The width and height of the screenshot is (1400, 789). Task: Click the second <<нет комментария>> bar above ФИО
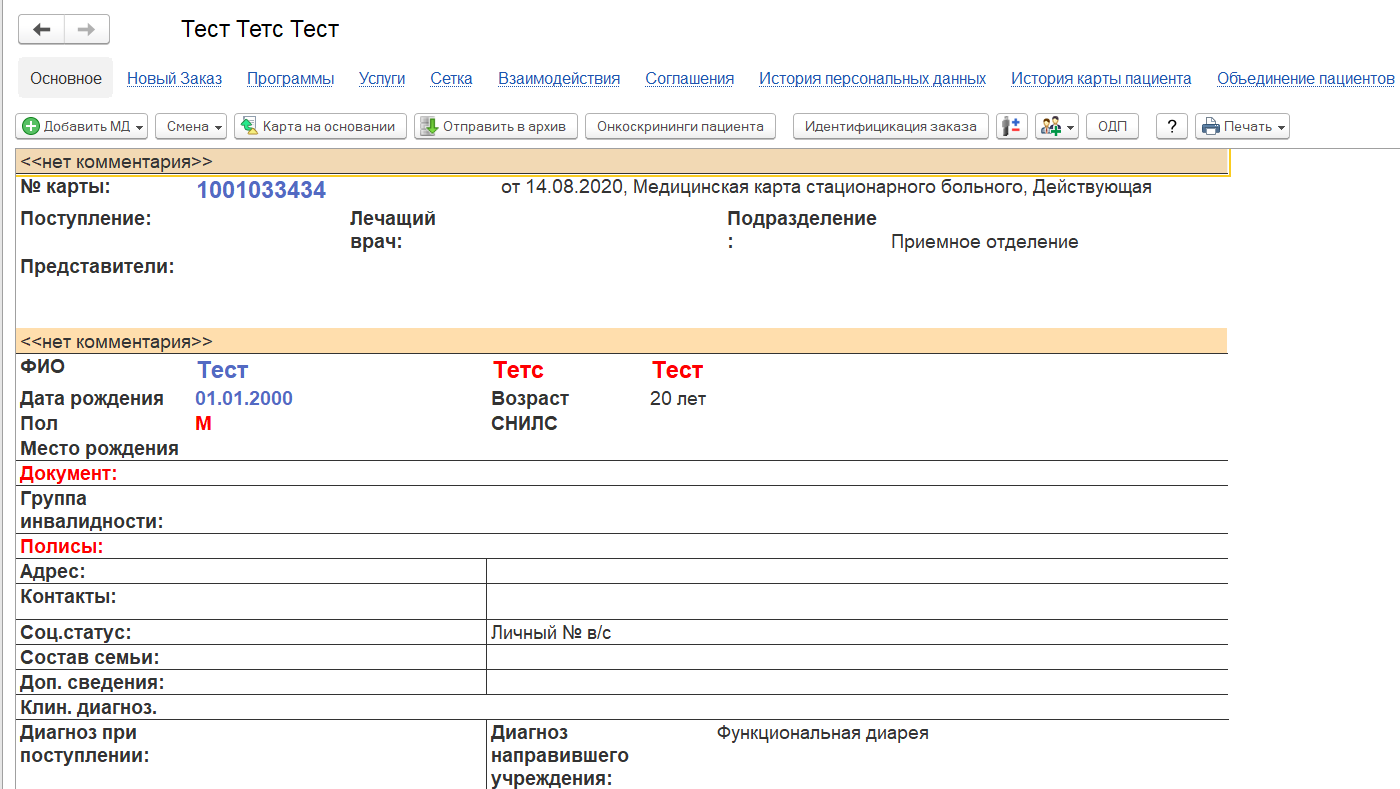[x=622, y=341]
